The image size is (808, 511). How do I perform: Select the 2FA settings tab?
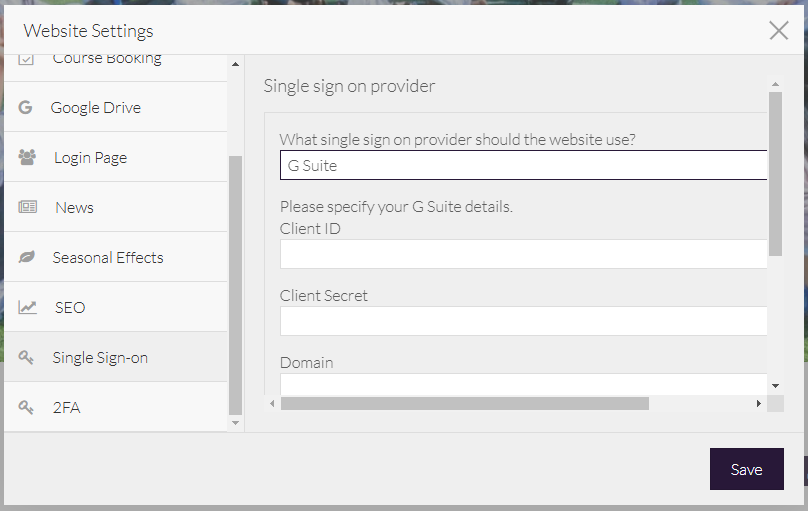pyautogui.click(x=66, y=407)
